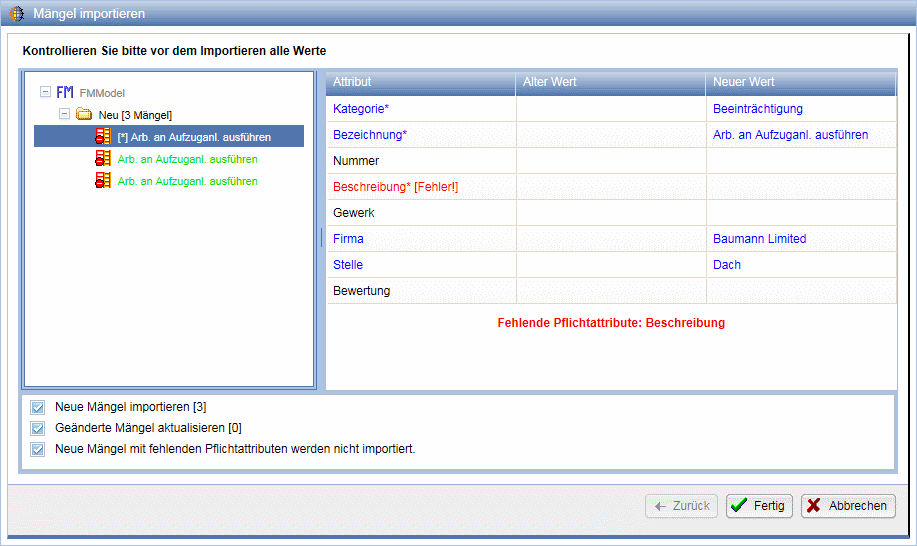Click the Neuer Wert column header

coord(800,82)
